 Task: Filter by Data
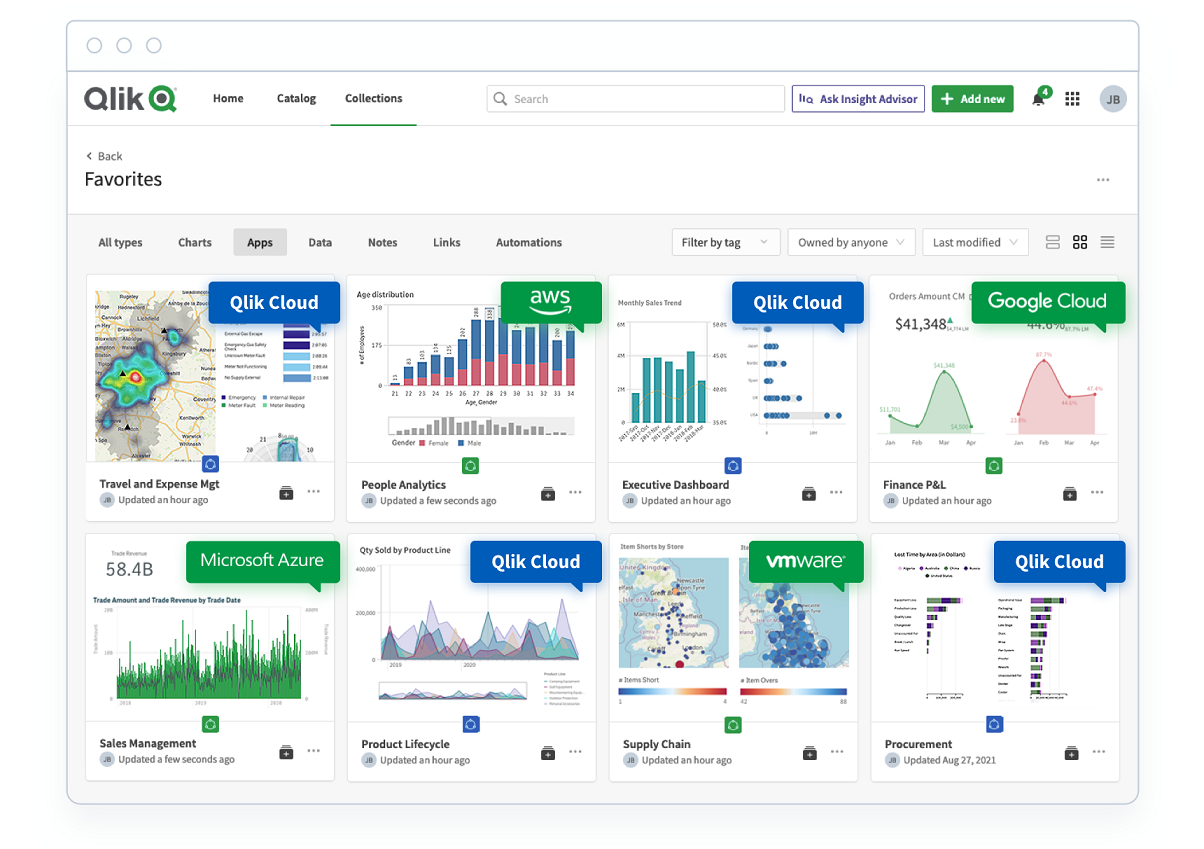coord(320,242)
